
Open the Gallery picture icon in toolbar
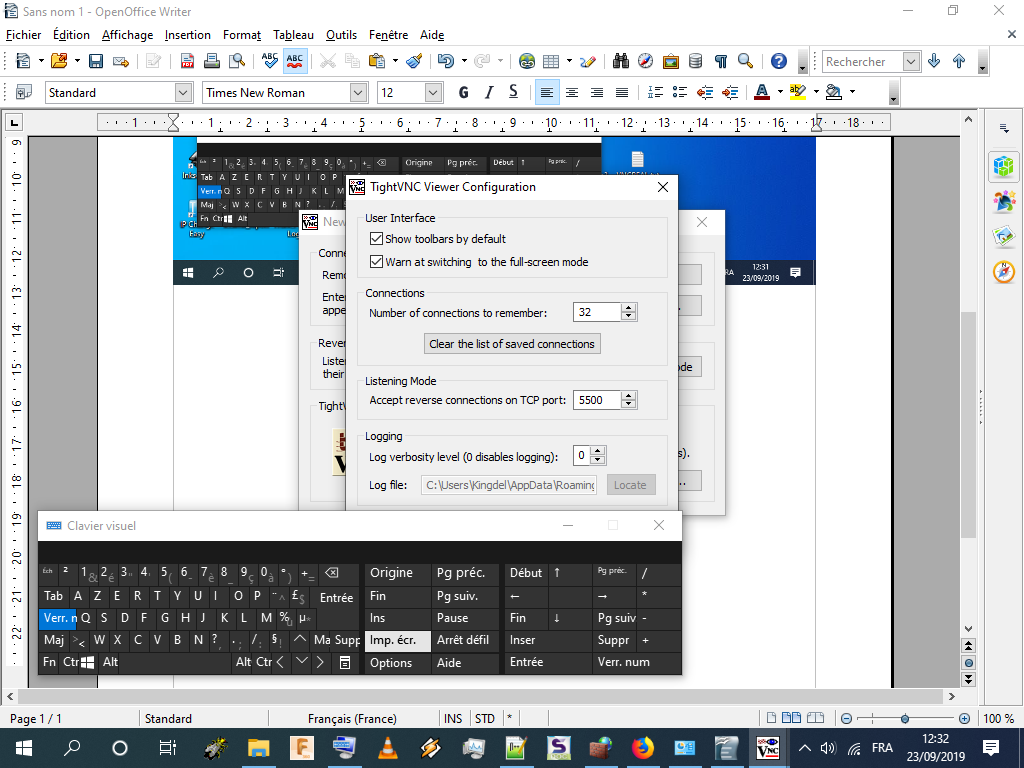pyautogui.click(x=671, y=61)
